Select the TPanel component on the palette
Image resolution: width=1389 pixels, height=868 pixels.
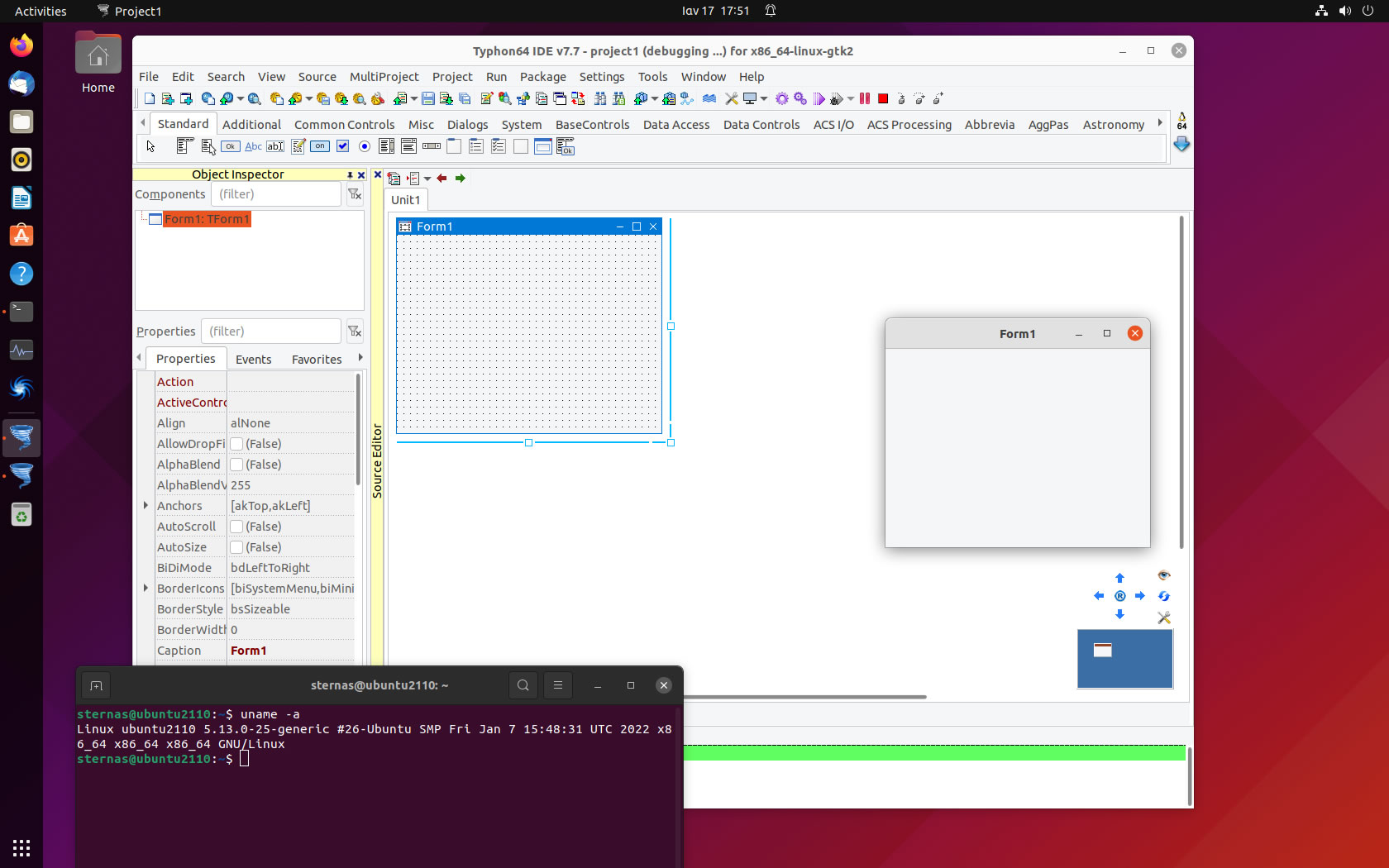(521, 146)
